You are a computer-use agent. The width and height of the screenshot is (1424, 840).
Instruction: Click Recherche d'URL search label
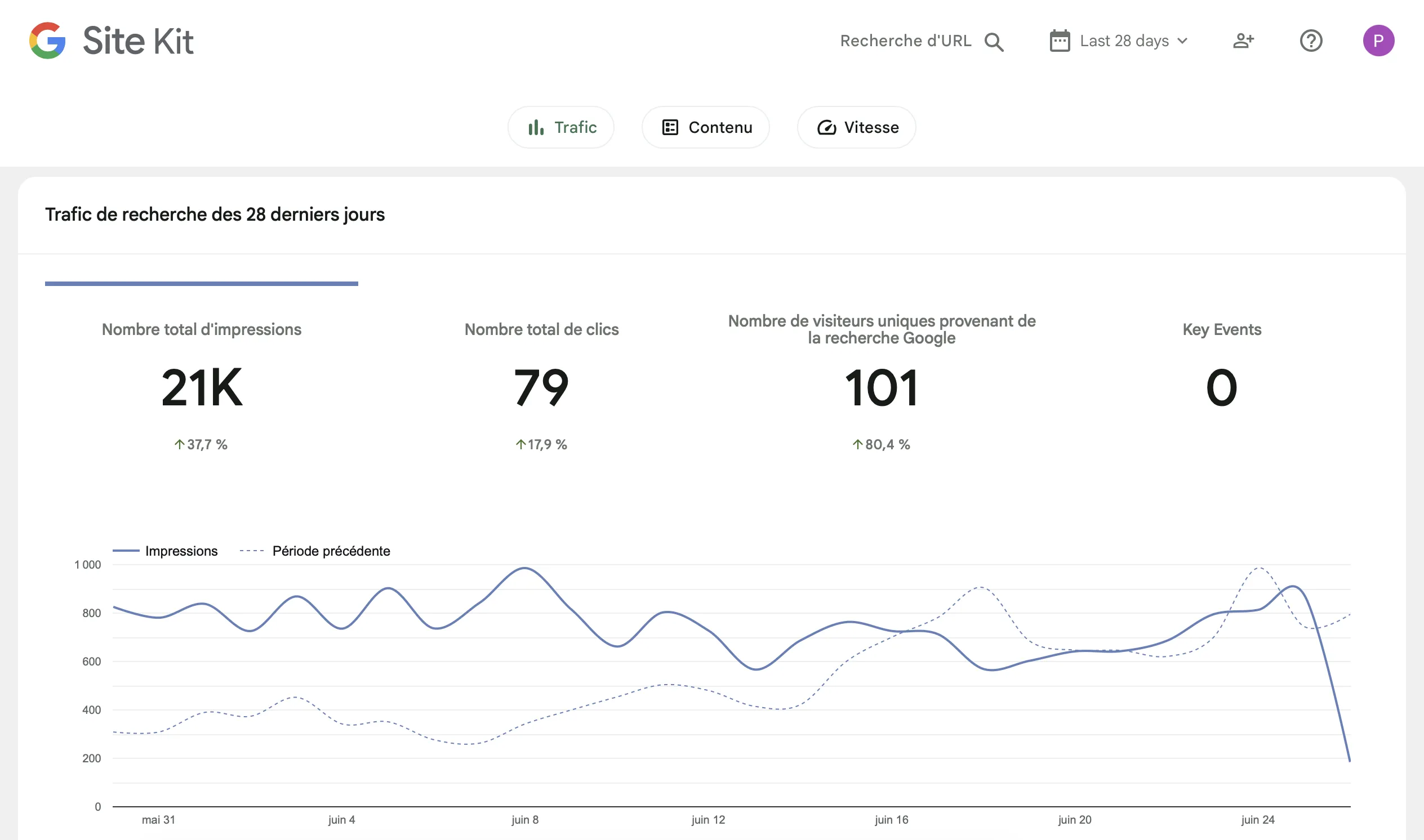[x=905, y=41]
